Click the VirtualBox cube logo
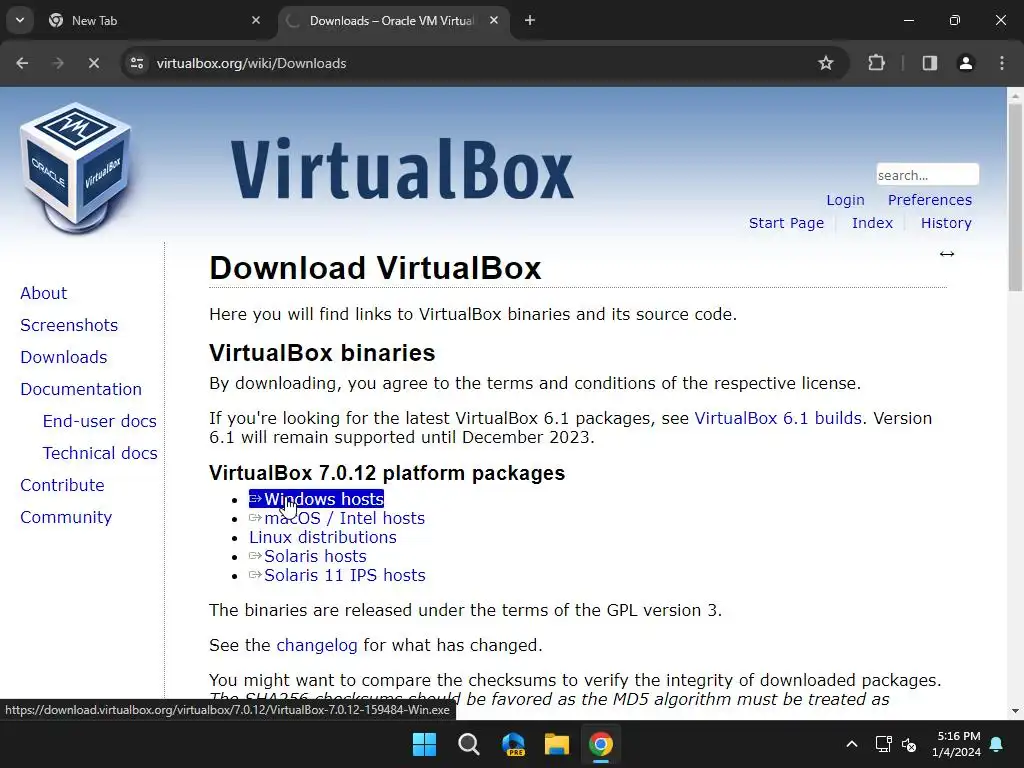The width and height of the screenshot is (1024, 768). click(75, 167)
